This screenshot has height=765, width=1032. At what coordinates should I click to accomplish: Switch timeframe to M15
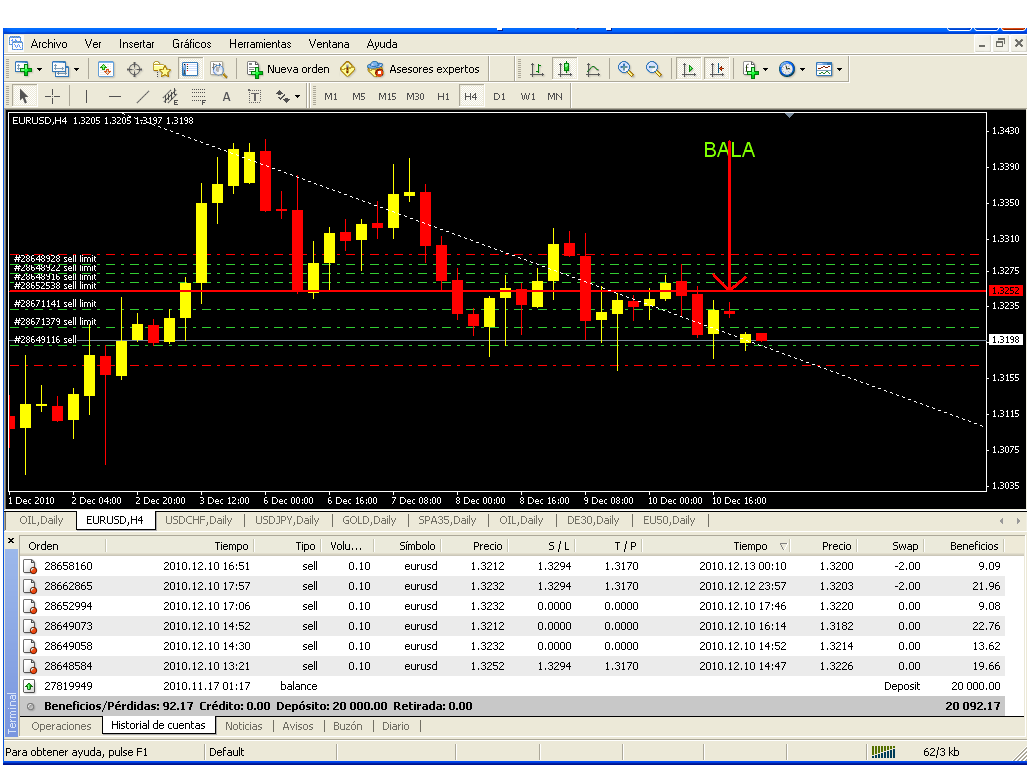coord(387,97)
